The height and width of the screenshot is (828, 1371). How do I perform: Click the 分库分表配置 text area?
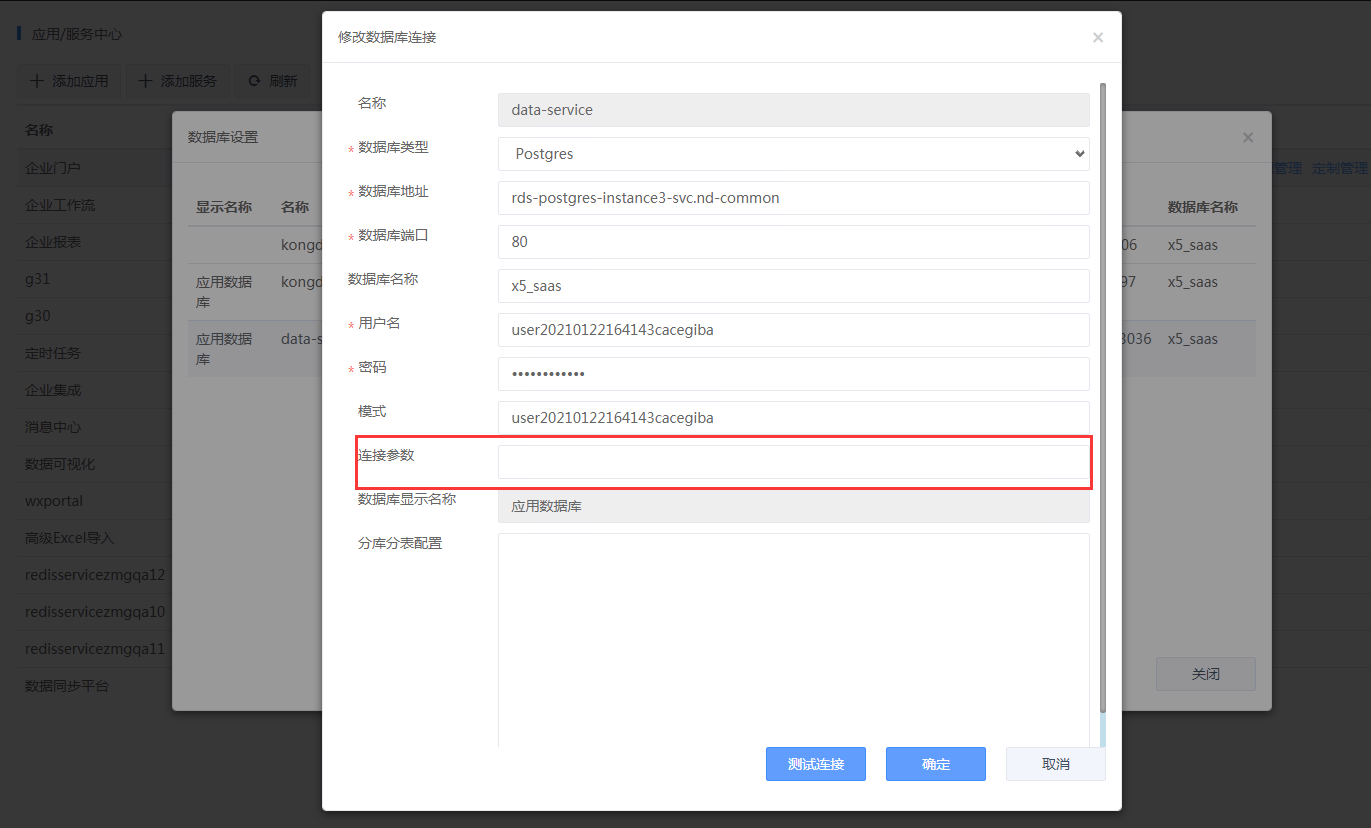pyautogui.click(x=793, y=640)
